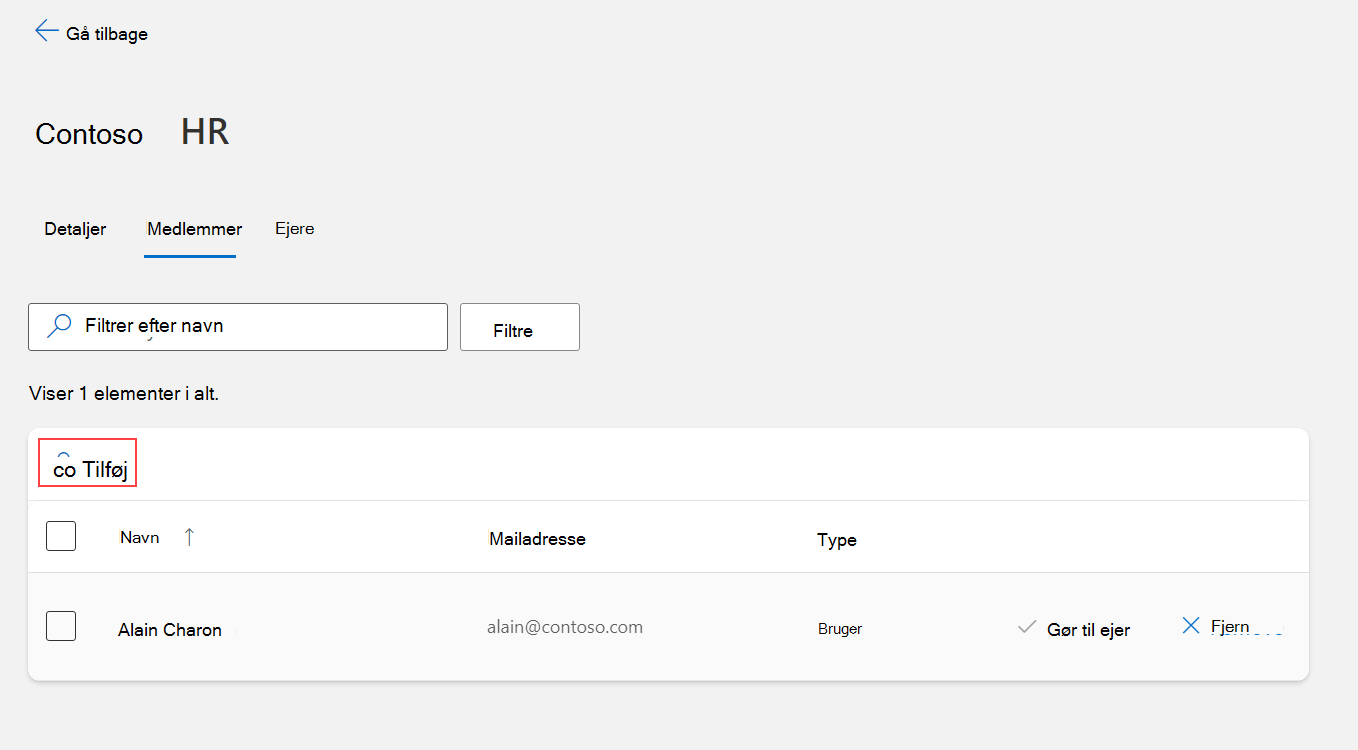The width and height of the screenshot is (1358, 750).
Task: Click Gør til ejer for Alain Charon
Action: coord(1088,630)
